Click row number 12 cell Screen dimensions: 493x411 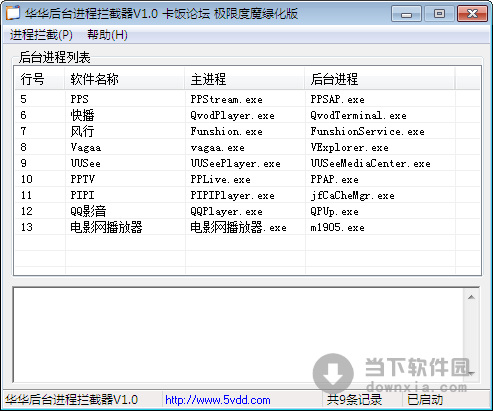26,211
